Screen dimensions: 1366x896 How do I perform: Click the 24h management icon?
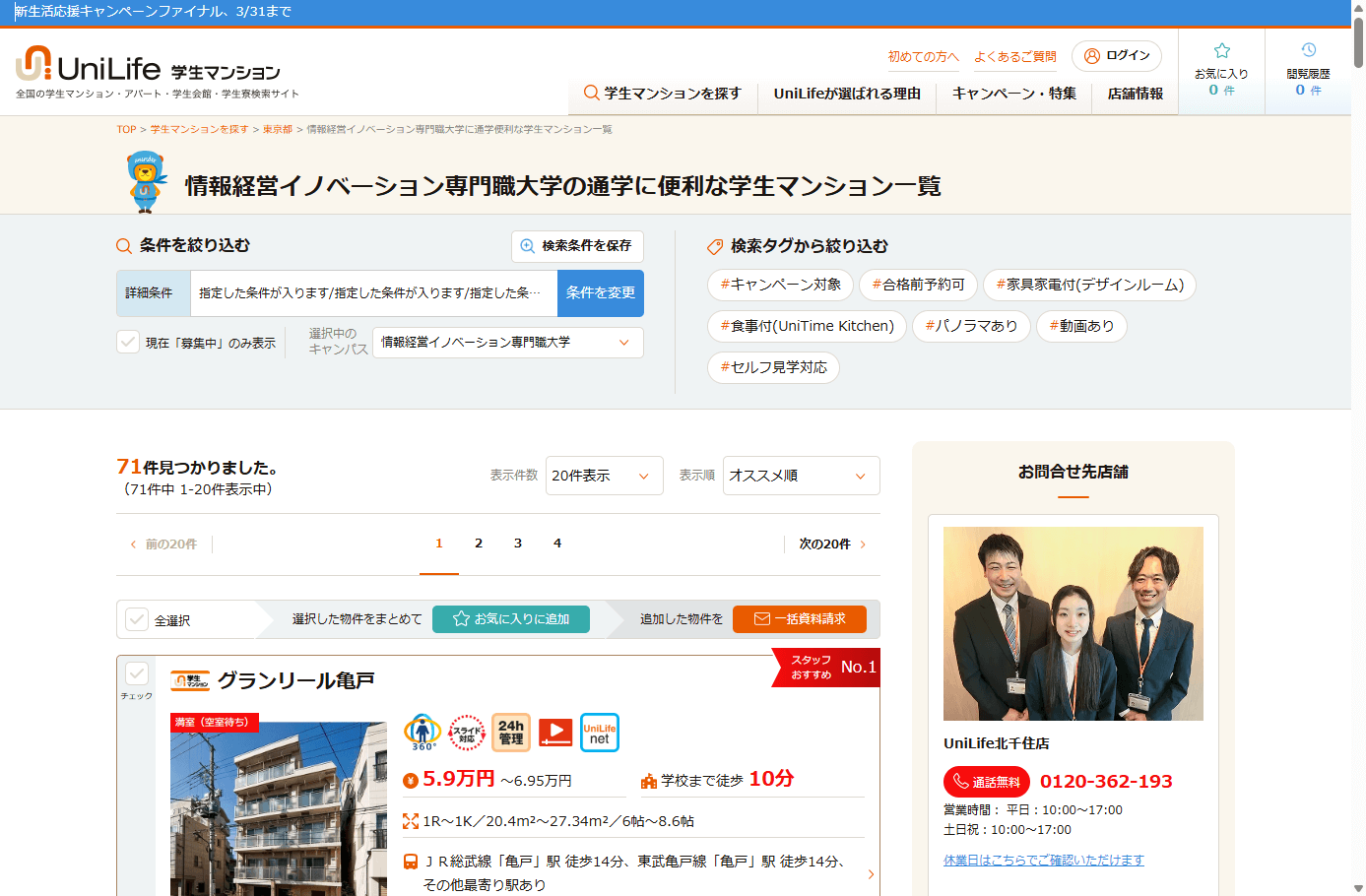coord(511,733)
